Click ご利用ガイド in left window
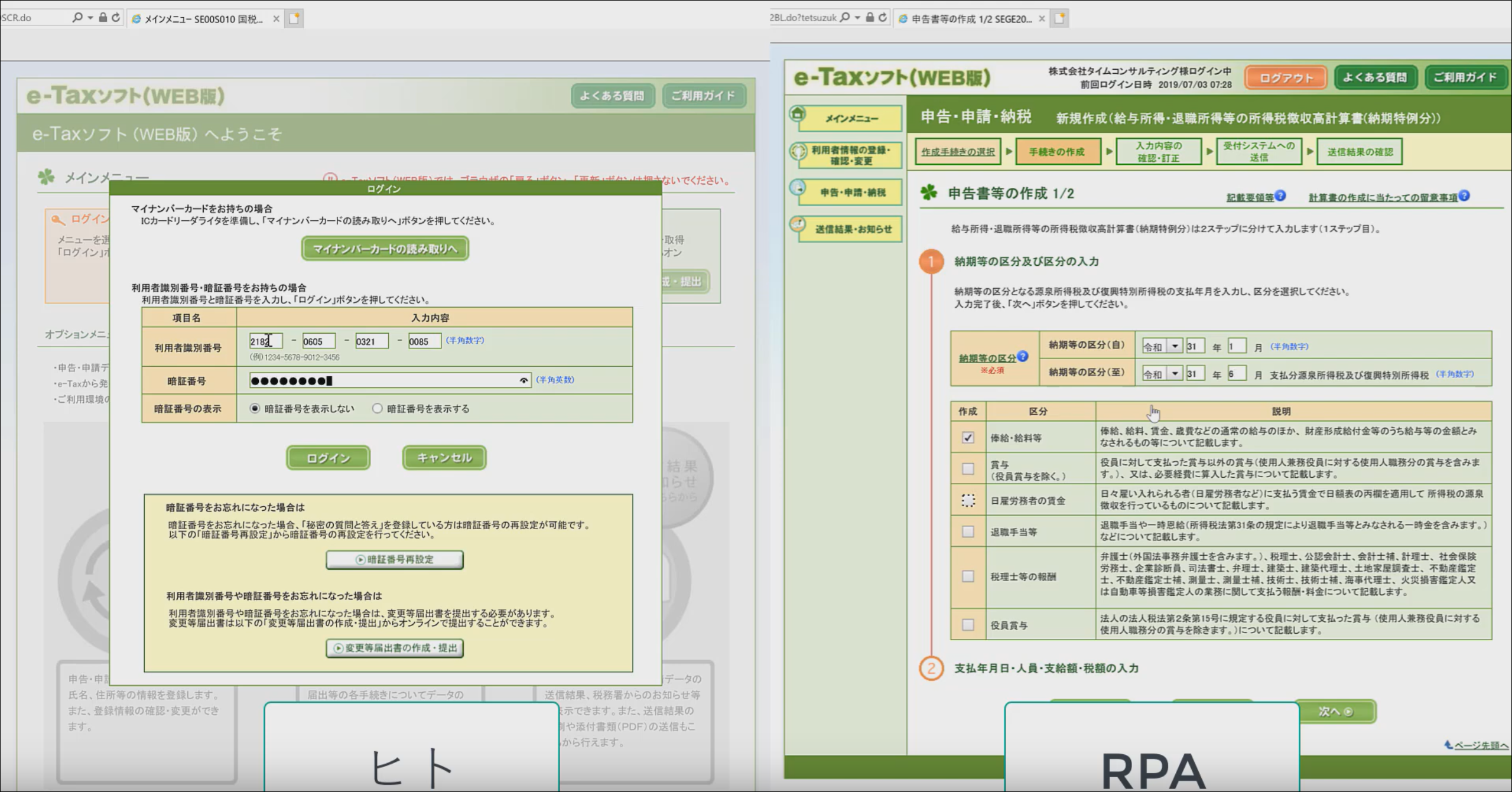 [703, 96]
